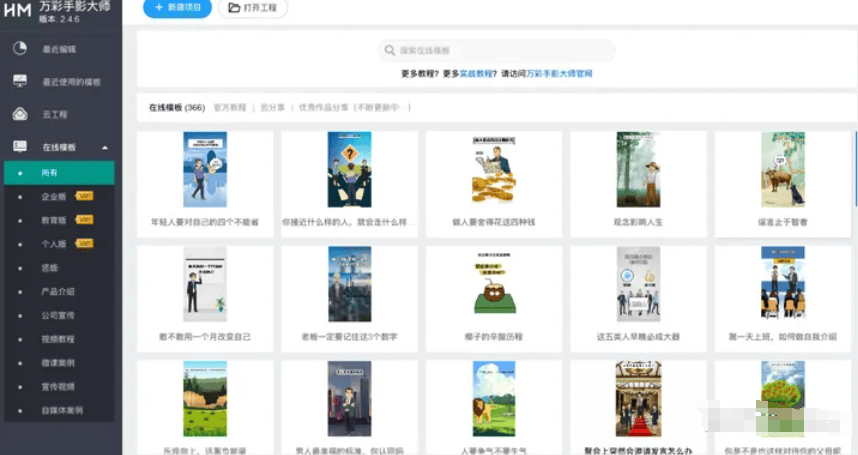Click the 新建项目 button
The height and width of the screenshot is (455, 858).
(x=177, y=8)
